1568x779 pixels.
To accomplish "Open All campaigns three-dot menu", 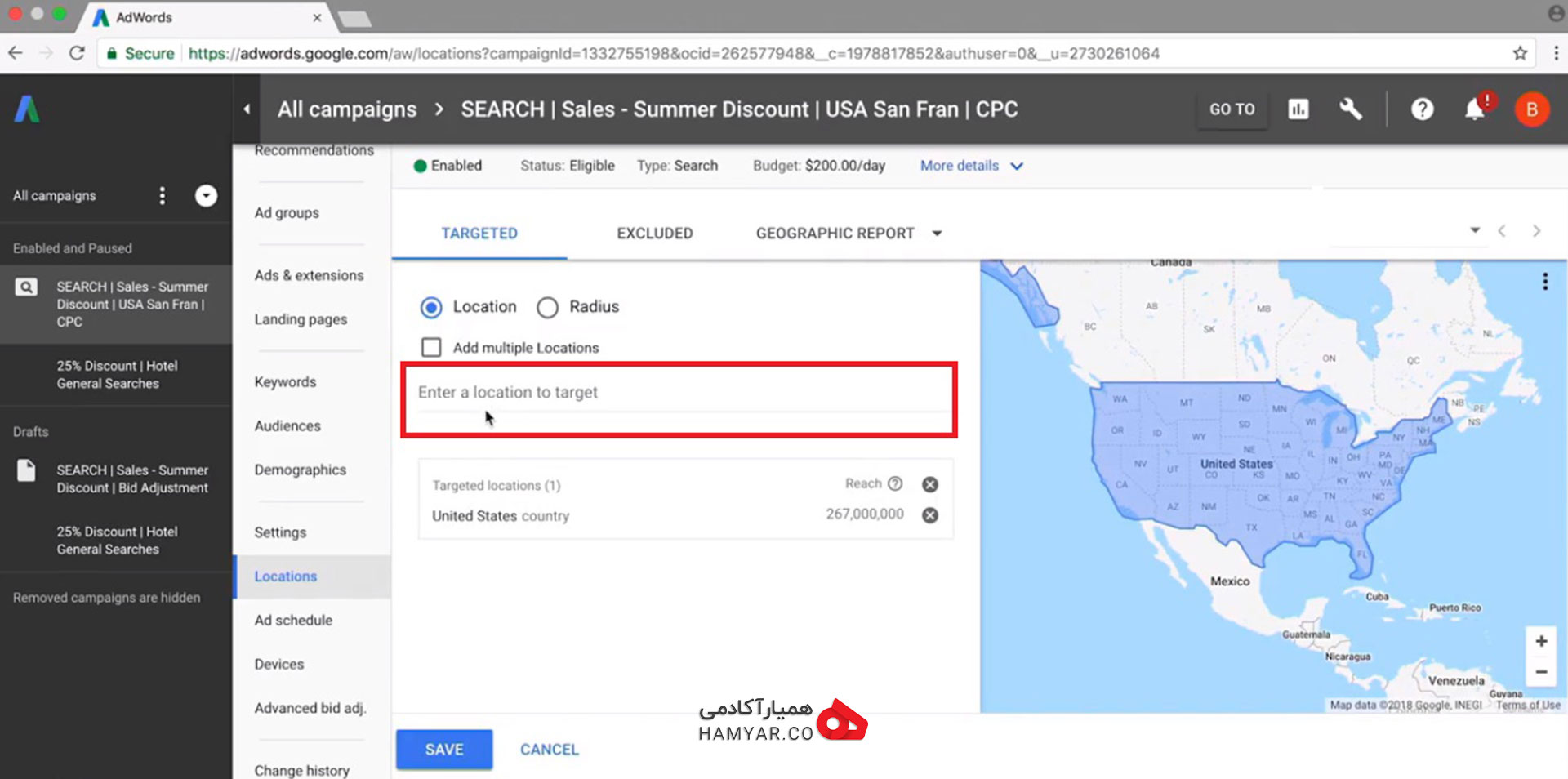I will tap(162, 196).
